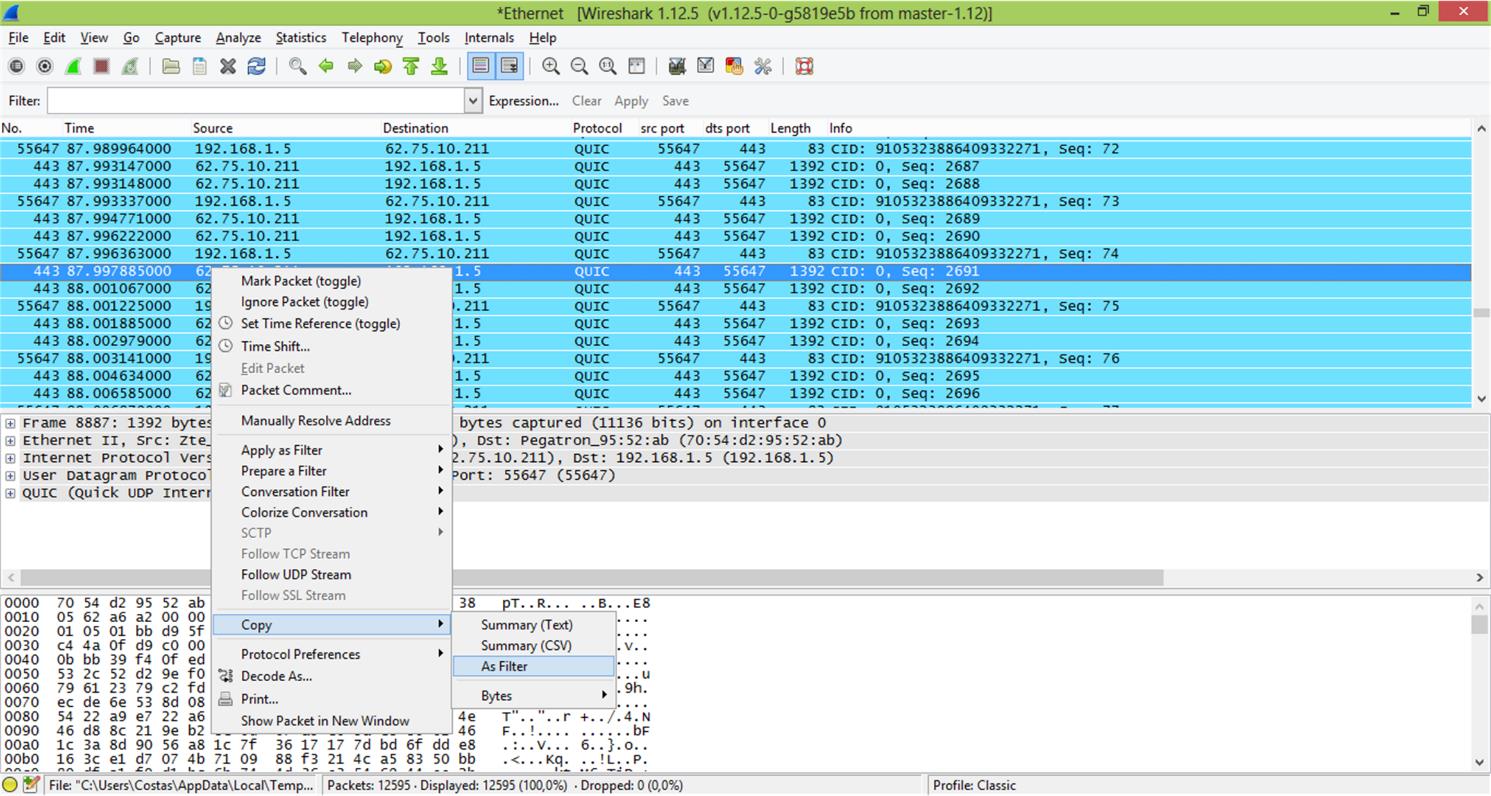Go back in packet history arrow
1491x796 pixels.
(326, 66)
